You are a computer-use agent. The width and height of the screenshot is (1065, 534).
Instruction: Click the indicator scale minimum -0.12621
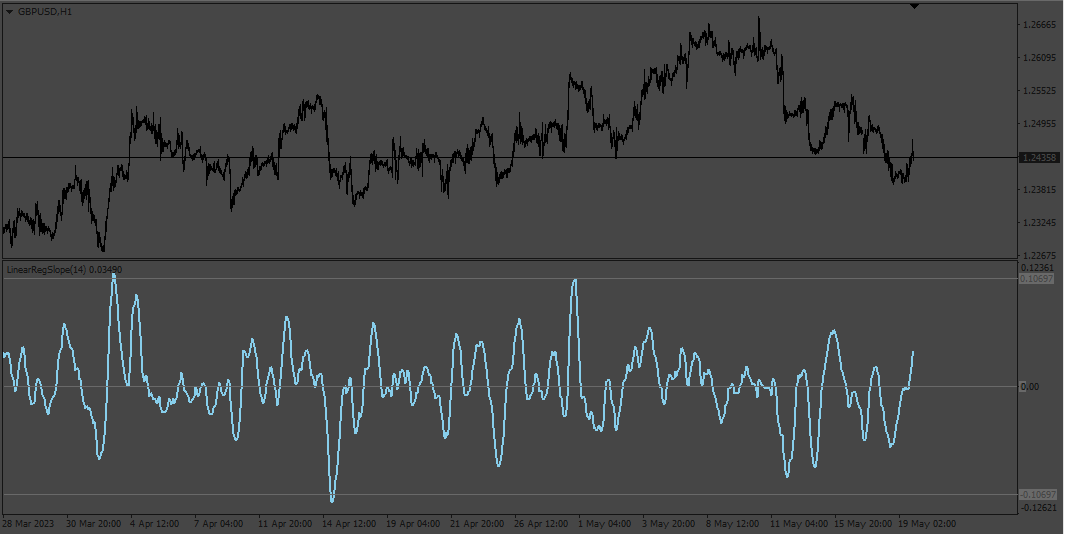[1039, 508]
